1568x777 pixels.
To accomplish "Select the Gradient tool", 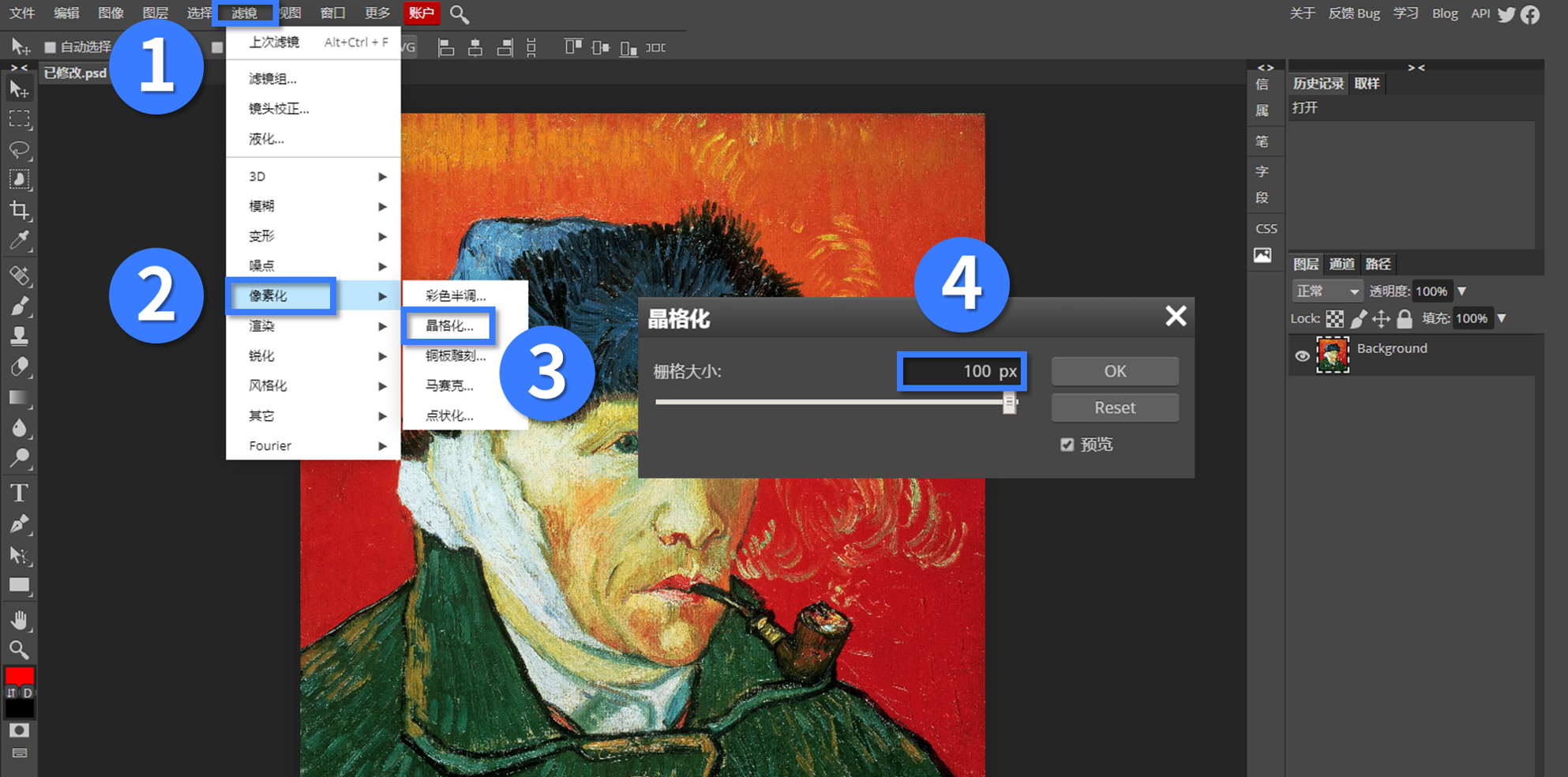I will (19, 397).
